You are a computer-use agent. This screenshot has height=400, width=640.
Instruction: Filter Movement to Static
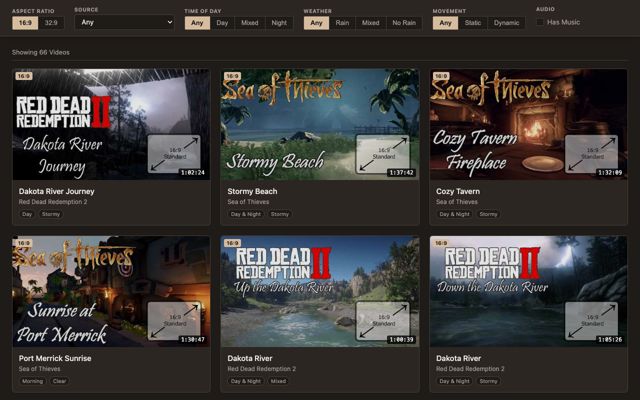[x=473, y=23]
